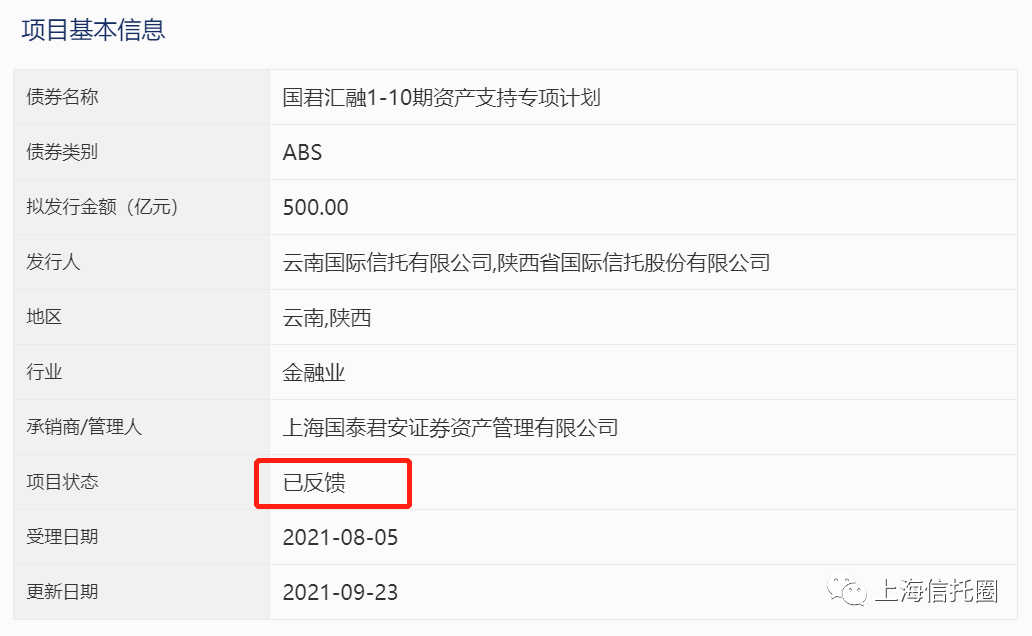Click the 债券名称 row label
This screenshot has width=1032, height=636.
62,97
